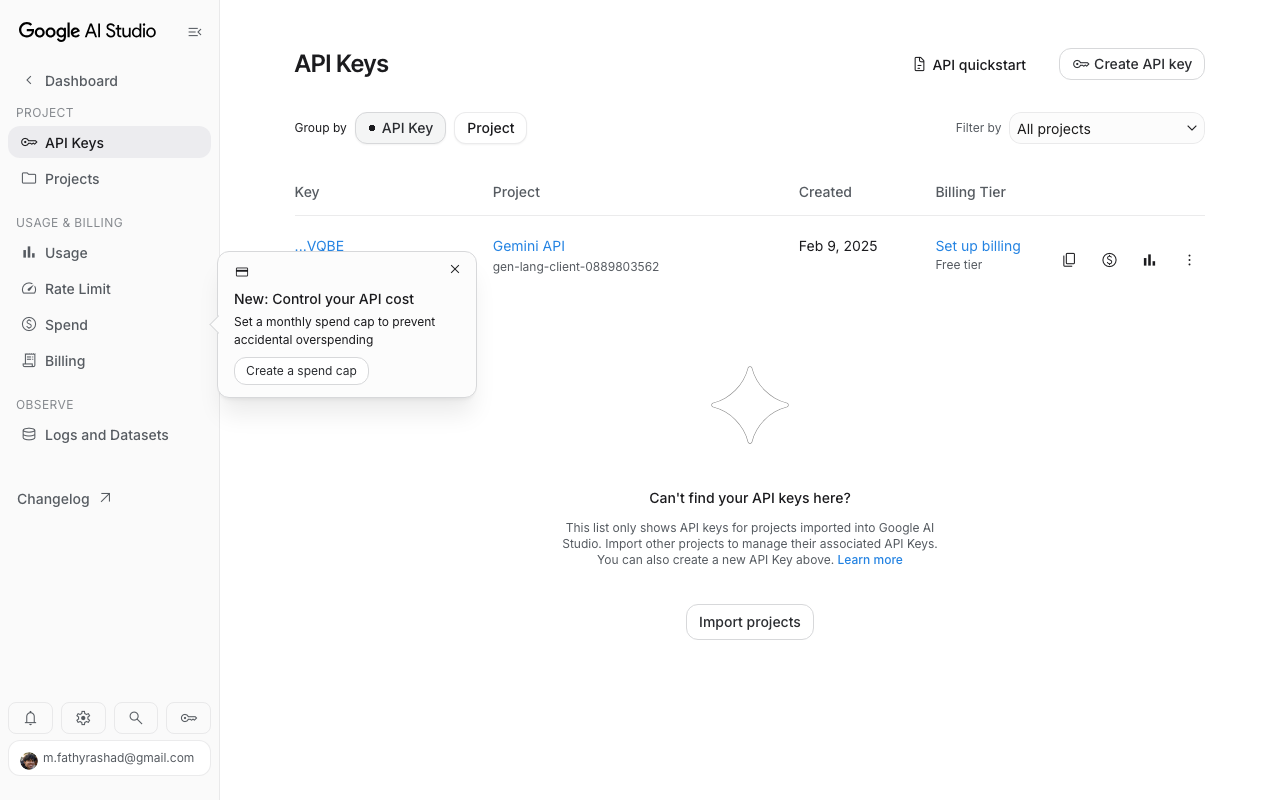
Task: Open more options menu for the VQBE key
Action: 1189,260
